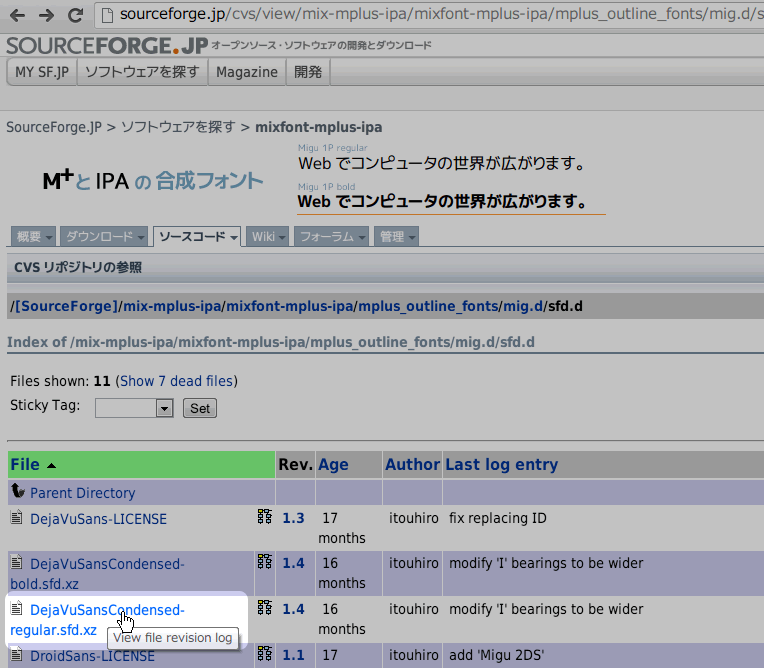Click the File column sort arrow

(51, 466)
